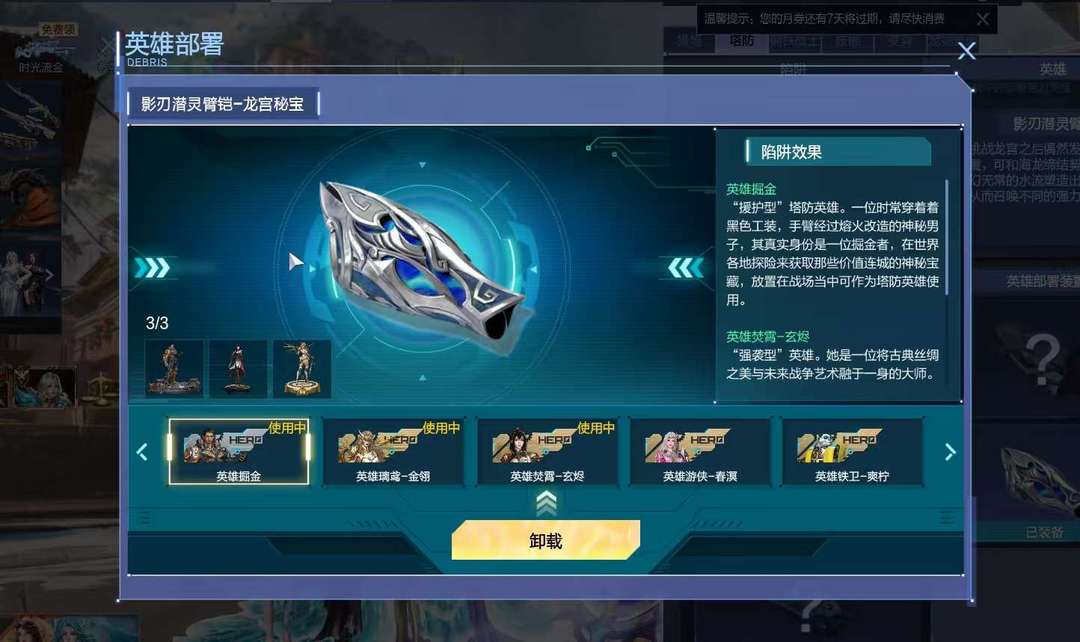
Task: Open the 影刃潜灵臂铠-龙宫秘宝 title label
Action: click(x=222, y=104)
